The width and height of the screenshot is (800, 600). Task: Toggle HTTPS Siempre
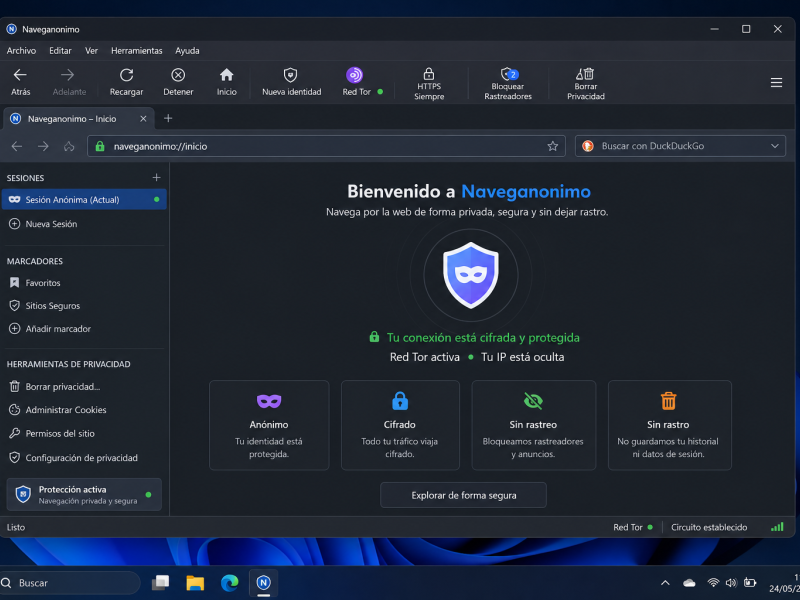(x=429, y=84)
